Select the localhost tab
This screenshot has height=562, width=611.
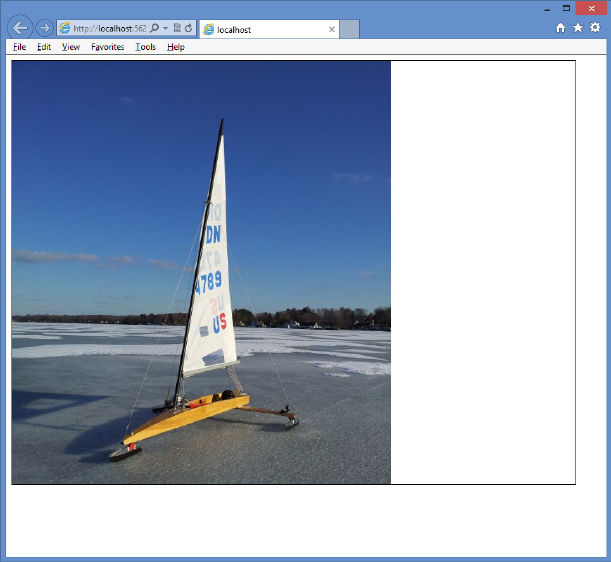pos(269,29)
